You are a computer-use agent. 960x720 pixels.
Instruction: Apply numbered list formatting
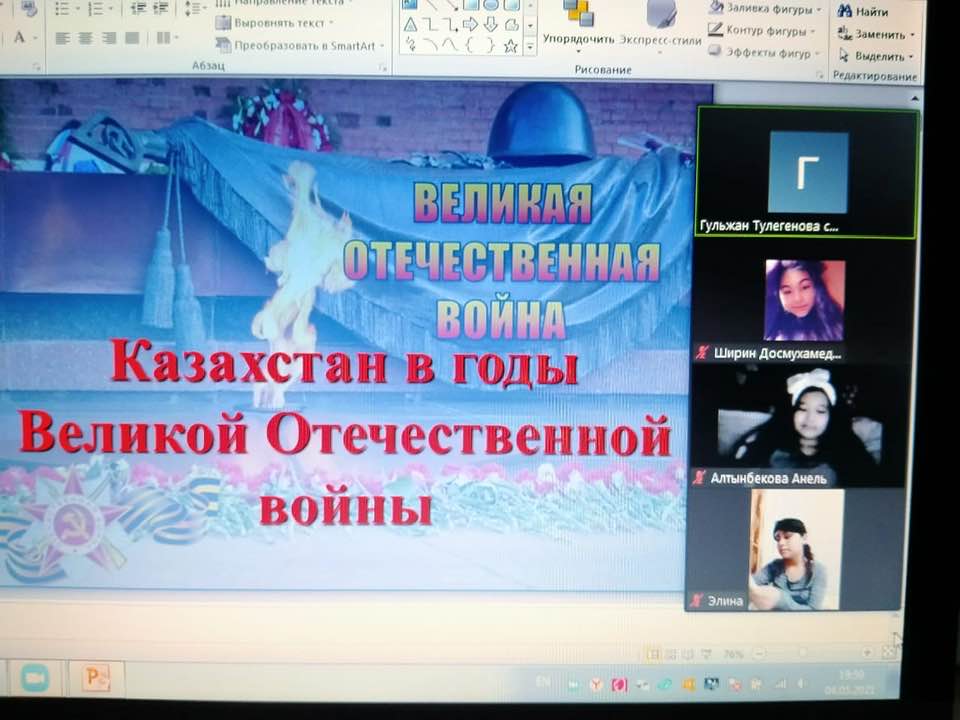95,9
